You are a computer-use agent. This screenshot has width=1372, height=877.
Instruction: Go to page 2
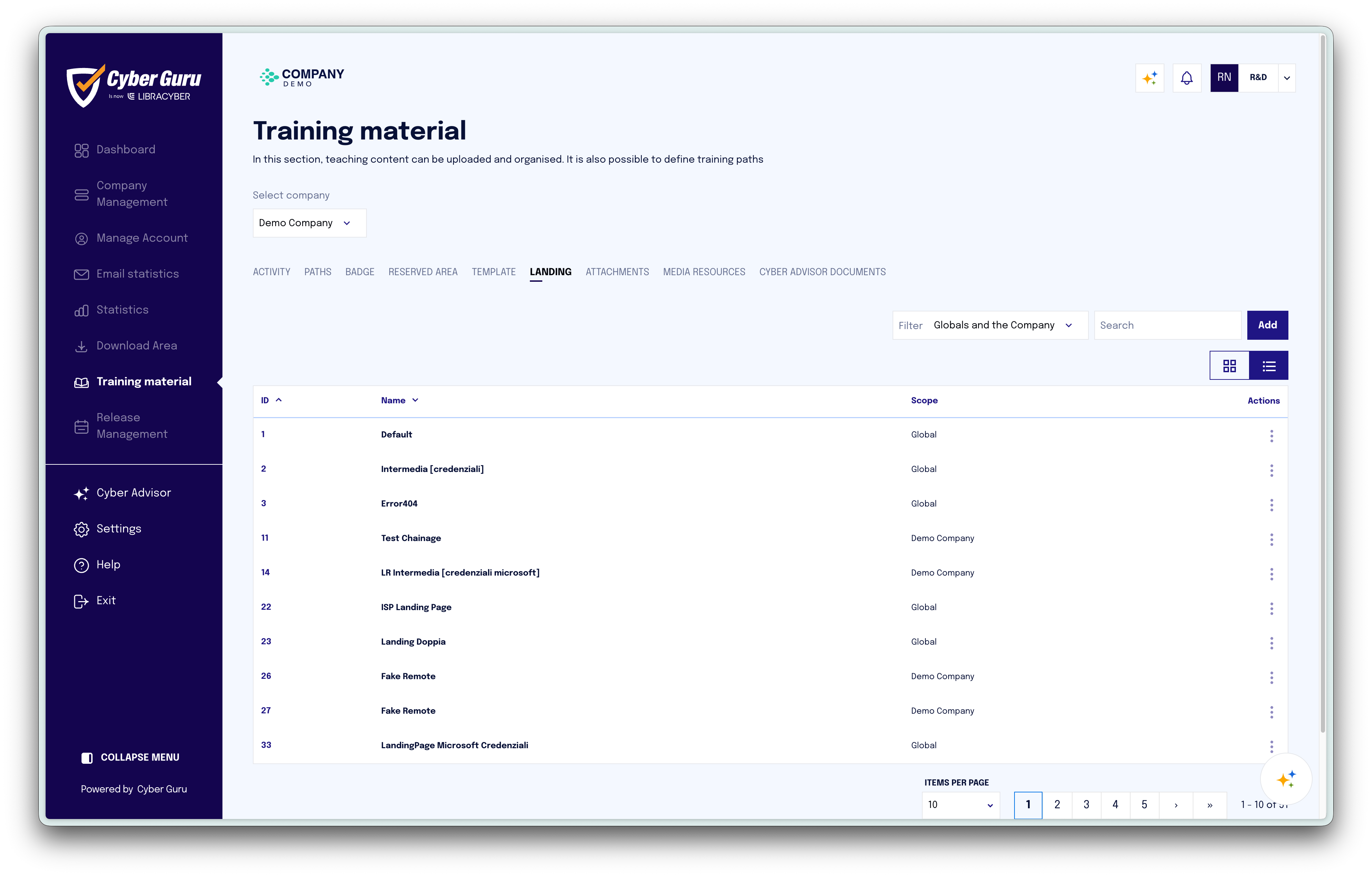coord(1057,805)
